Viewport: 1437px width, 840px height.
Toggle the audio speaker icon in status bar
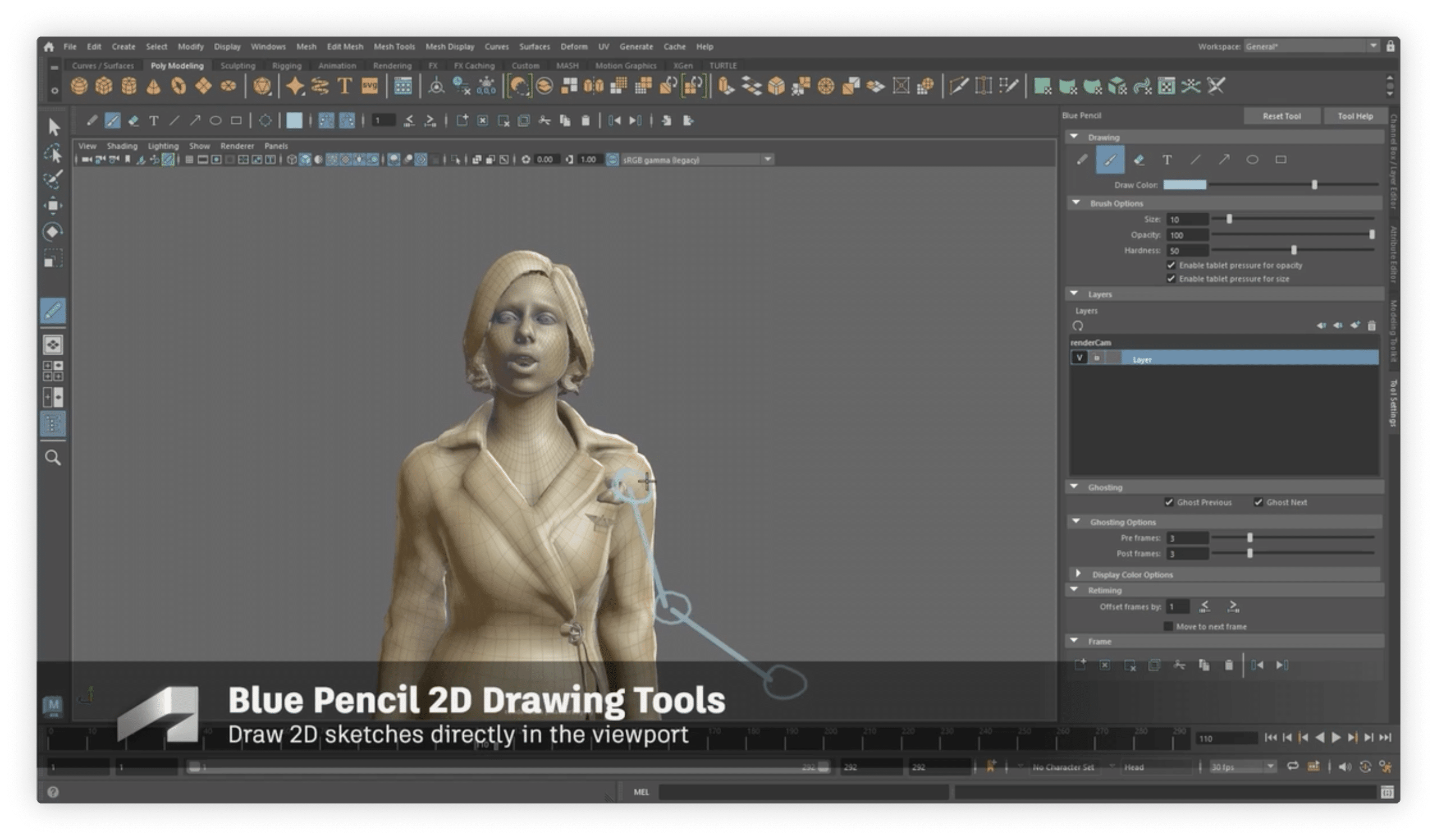point(1344,767)
